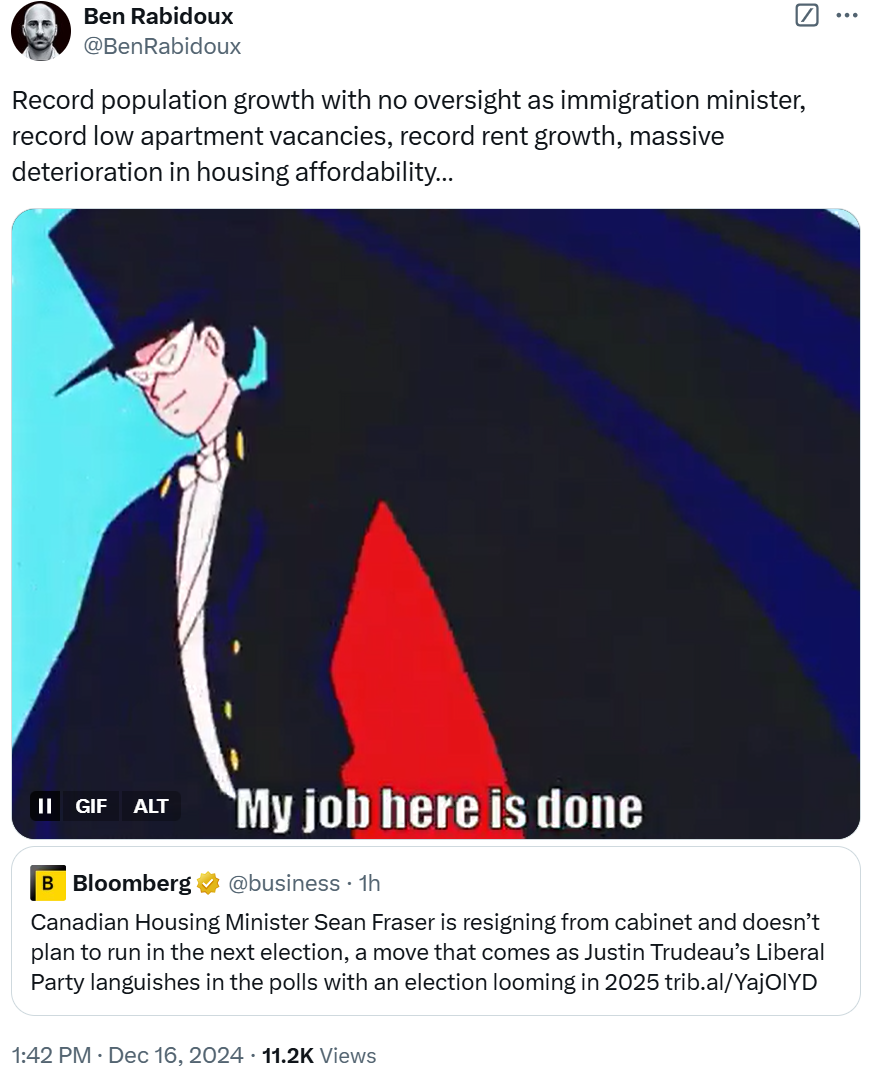Click the 1:42 PM Dec 16, 2024 timestamp

click(127, 1054)
